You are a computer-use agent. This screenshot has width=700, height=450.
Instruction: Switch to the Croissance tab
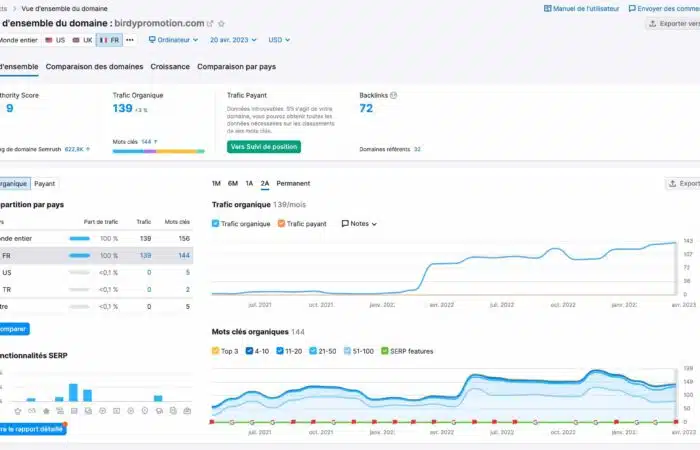(170, 67)
